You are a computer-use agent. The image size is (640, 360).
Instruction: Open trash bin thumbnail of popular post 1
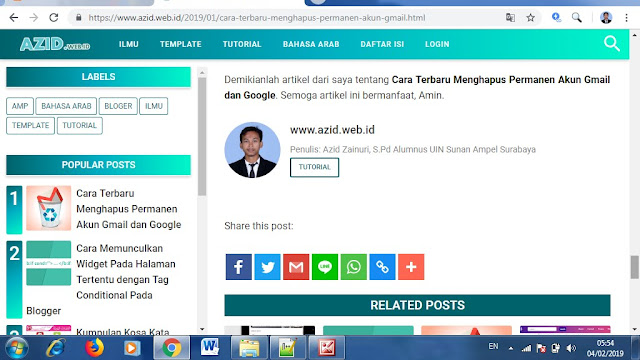49,208
